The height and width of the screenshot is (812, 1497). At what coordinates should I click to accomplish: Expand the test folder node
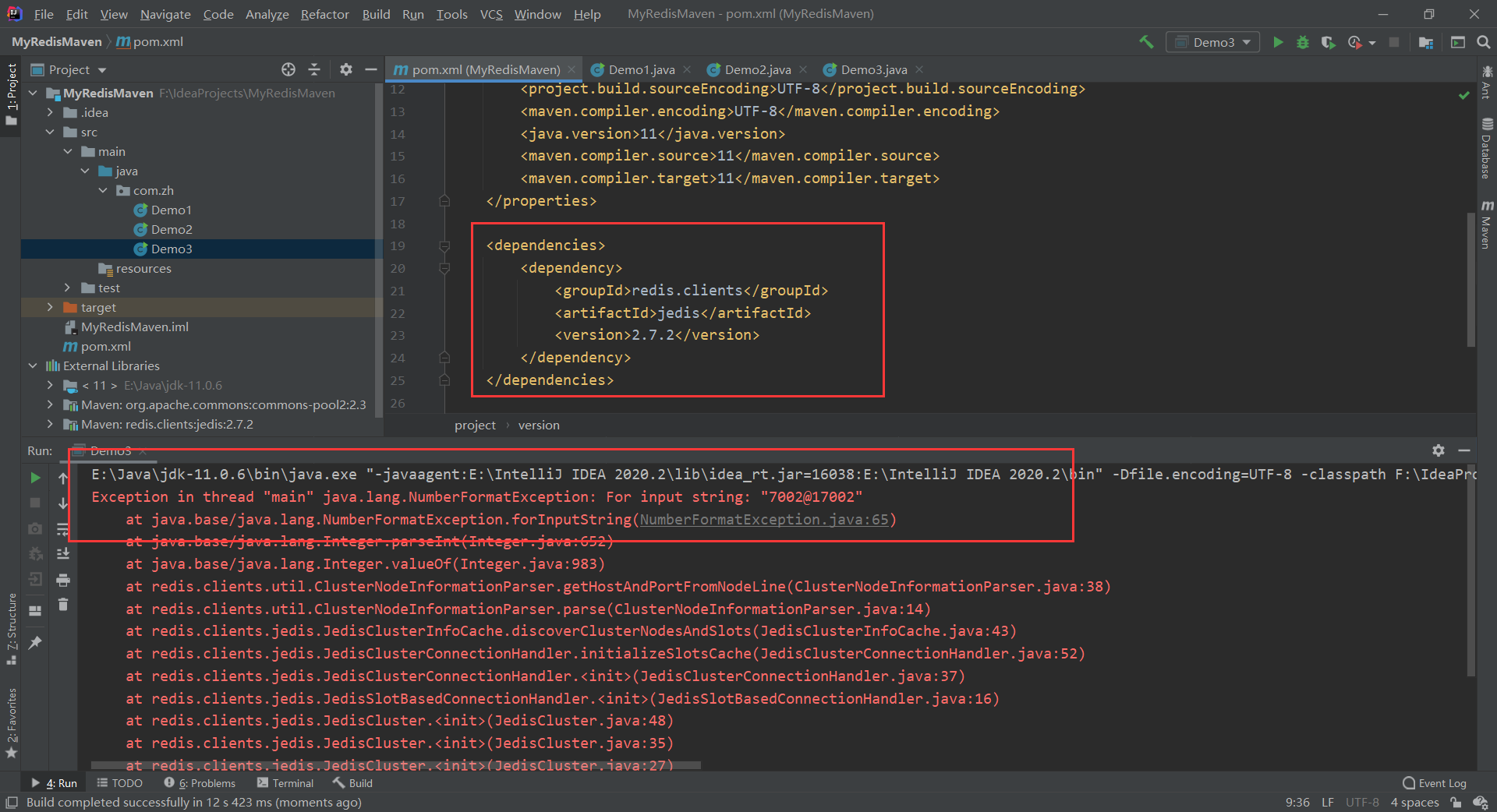68,288
